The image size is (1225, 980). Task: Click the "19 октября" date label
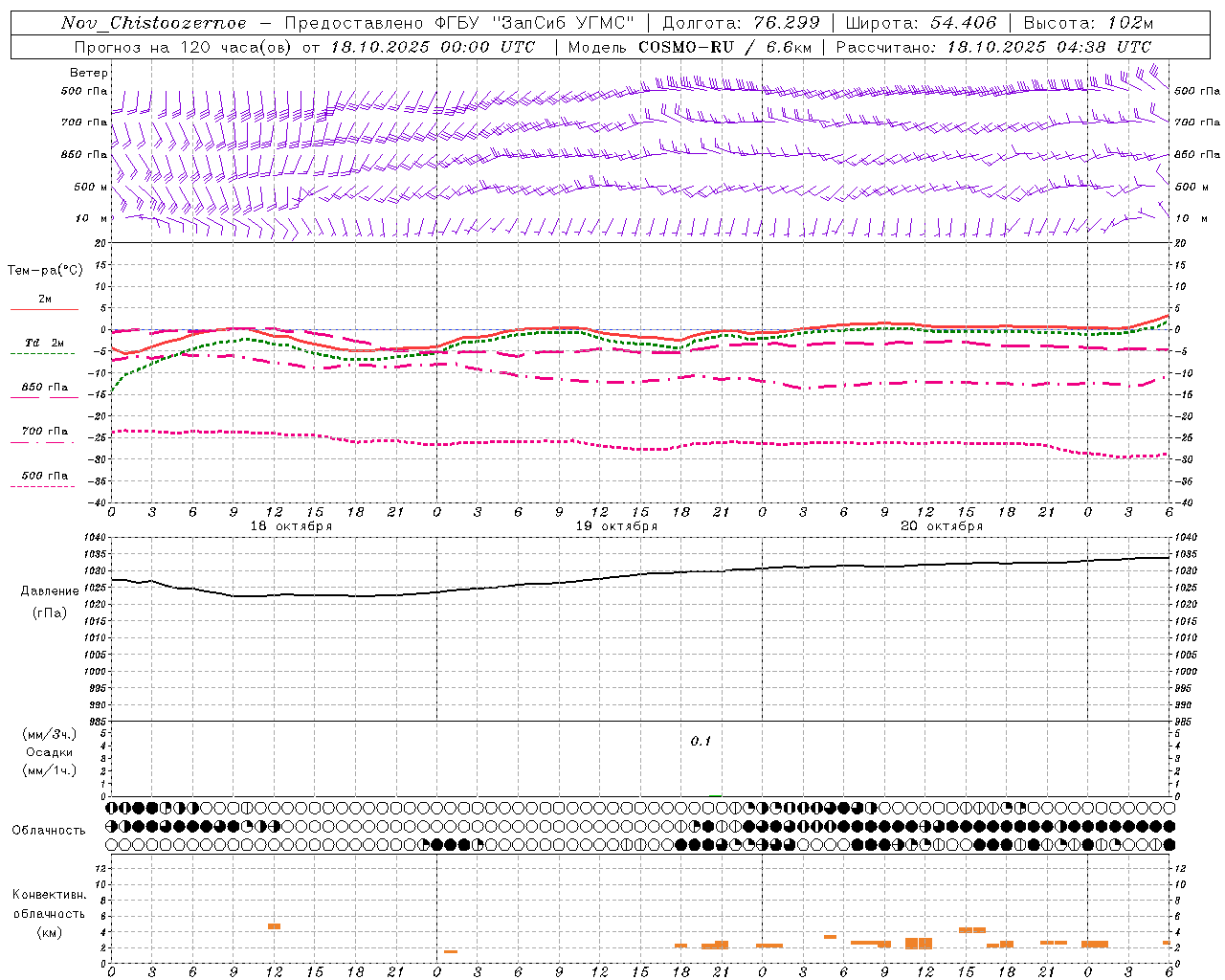pyautogui.click(x=616, y=526)
